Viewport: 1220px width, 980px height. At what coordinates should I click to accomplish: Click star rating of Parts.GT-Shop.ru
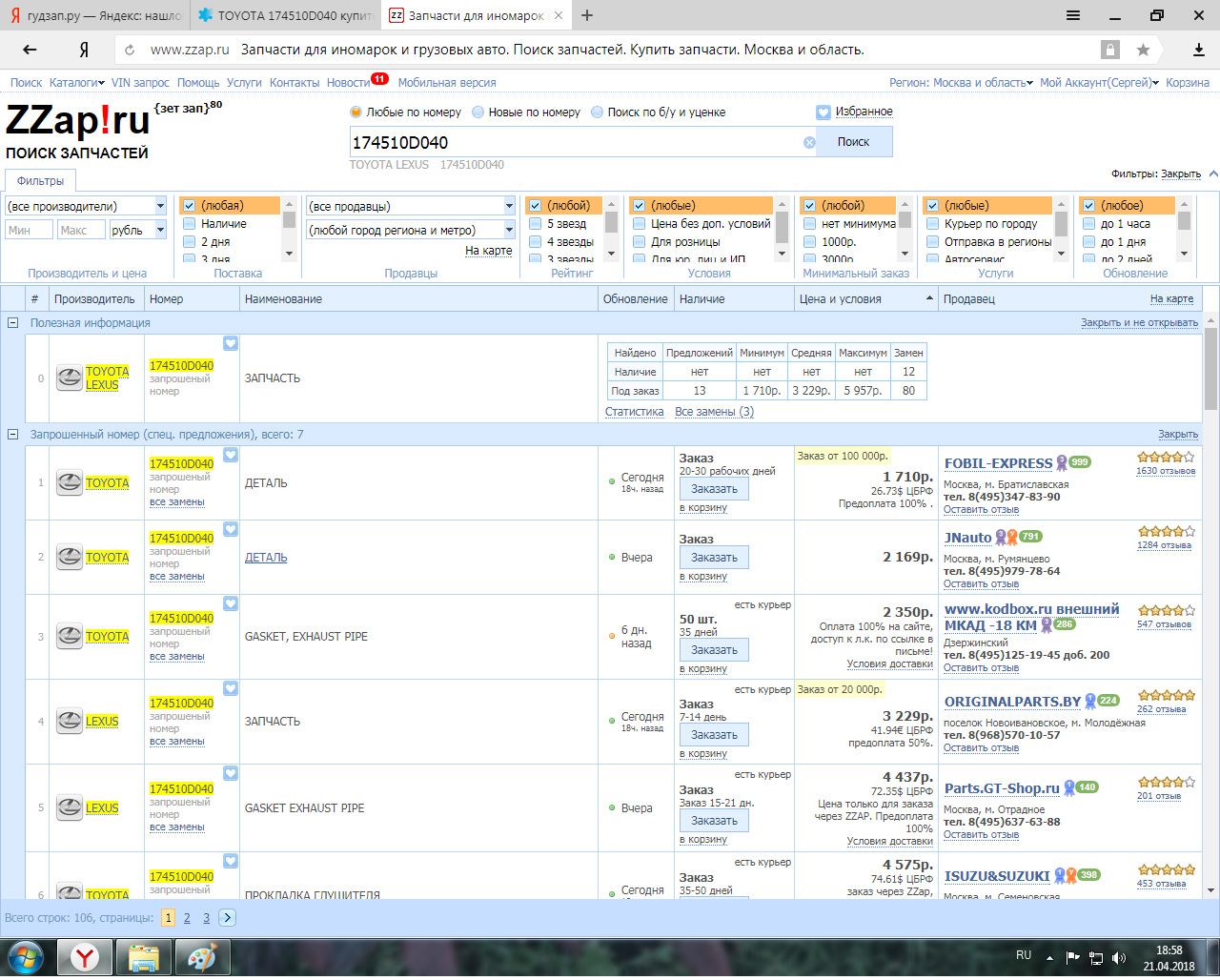1166,782
